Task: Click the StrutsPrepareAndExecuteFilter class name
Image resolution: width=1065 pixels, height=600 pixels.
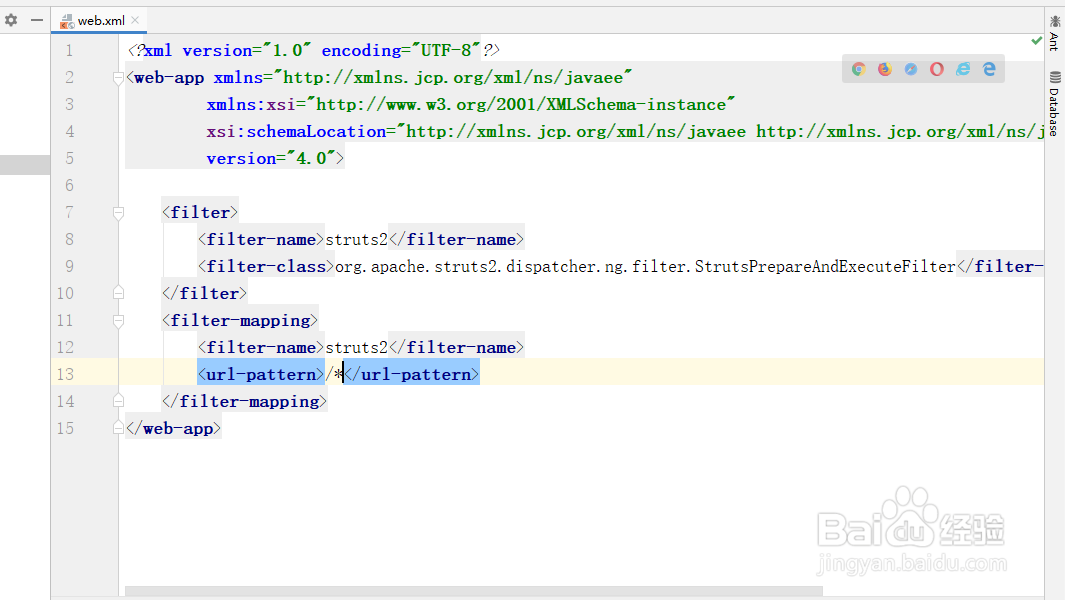Action: pos(825,266)
